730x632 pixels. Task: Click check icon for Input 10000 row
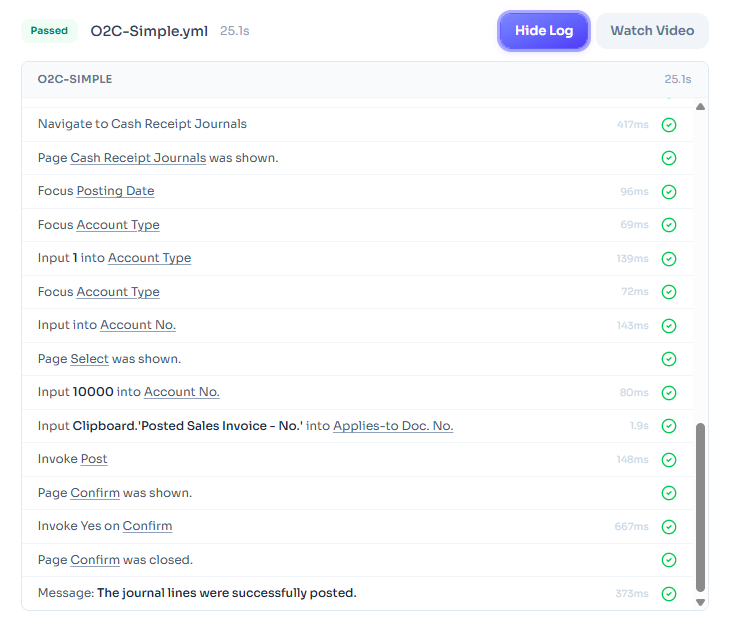tap(669, 393)
